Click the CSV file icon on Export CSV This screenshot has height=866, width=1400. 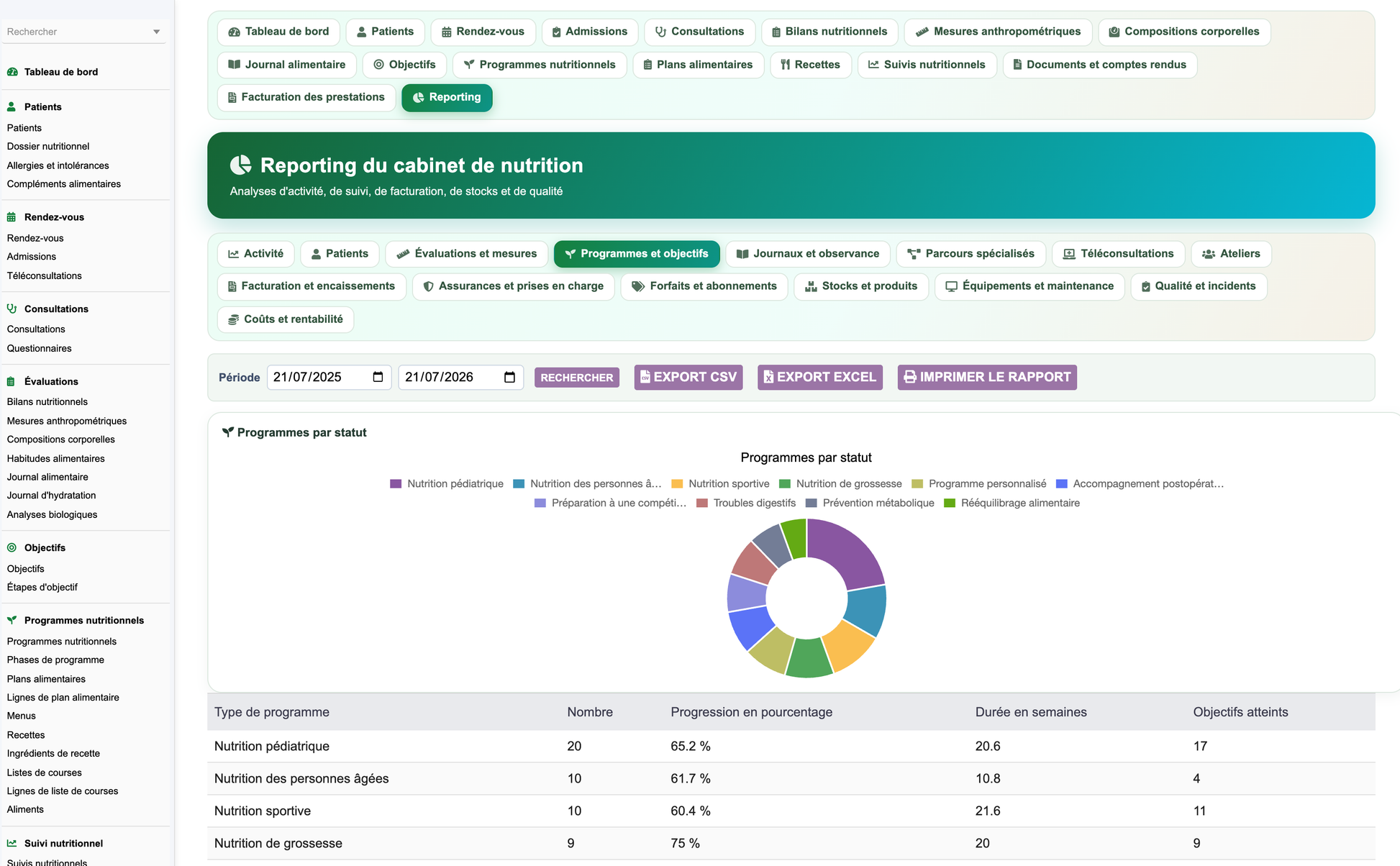pyautogui.click(x=645, y=377)
